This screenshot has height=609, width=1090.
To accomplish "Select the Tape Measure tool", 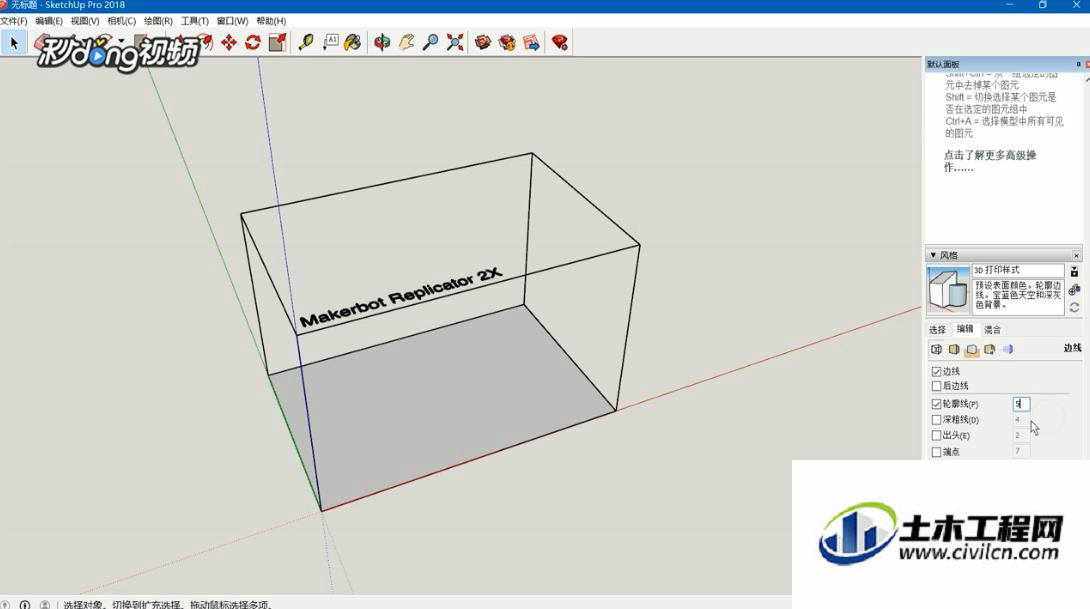I will coord(306,43).
